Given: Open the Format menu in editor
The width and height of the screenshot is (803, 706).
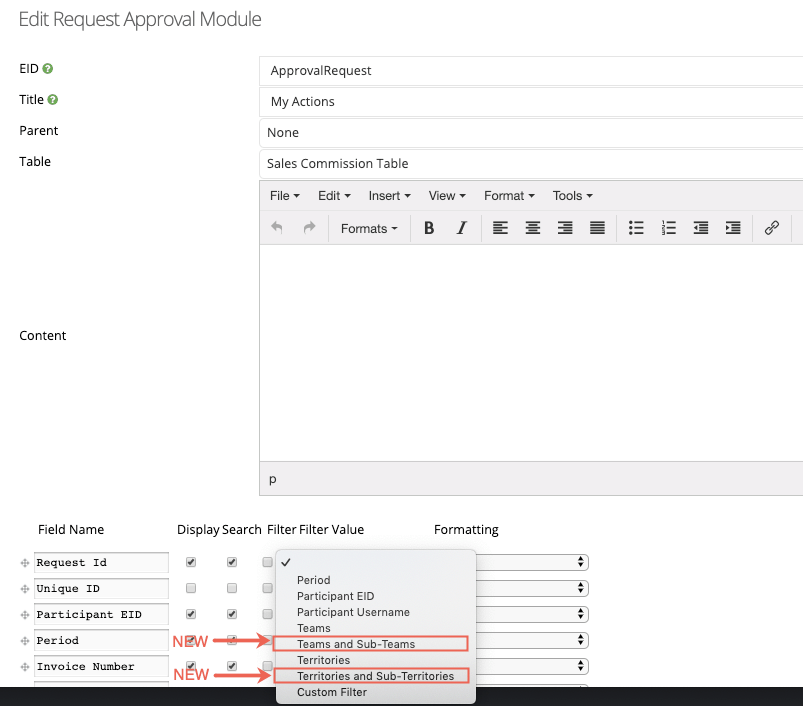Looking at the screenshot, I should click(509, 196).
